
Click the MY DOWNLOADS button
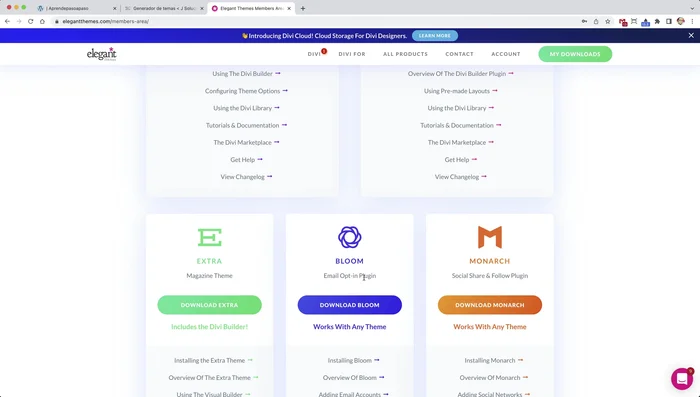575,54
